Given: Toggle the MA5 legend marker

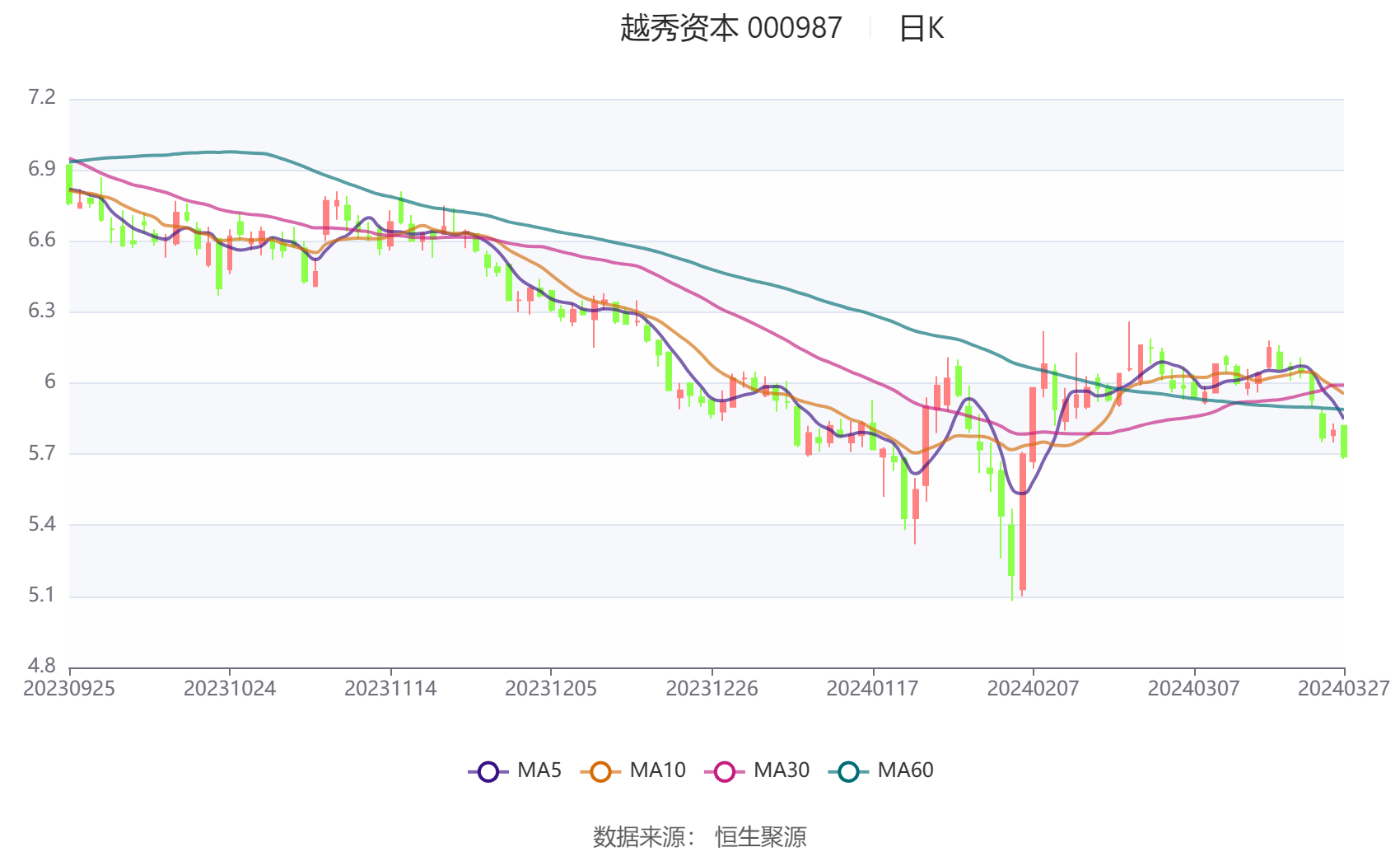Looking at the screenshot, I should tap(488, 771).
